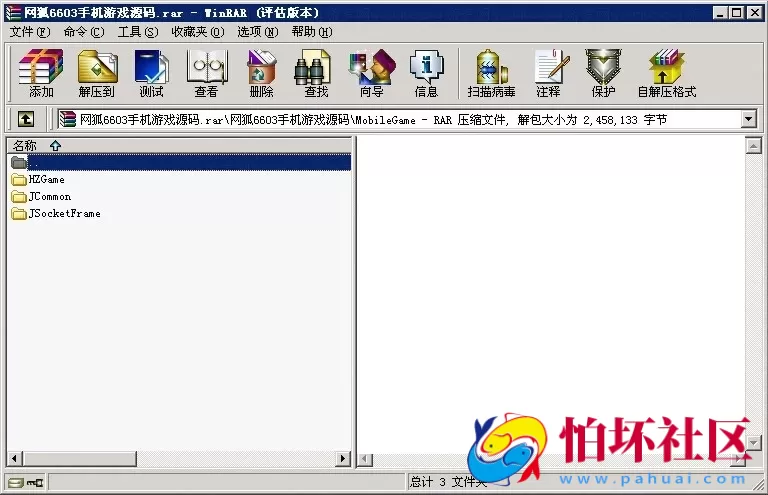Start 扫描病毒 (Virus Scan) tool
This screenshot has width=768, height=495.
click(x=491, y=74)
